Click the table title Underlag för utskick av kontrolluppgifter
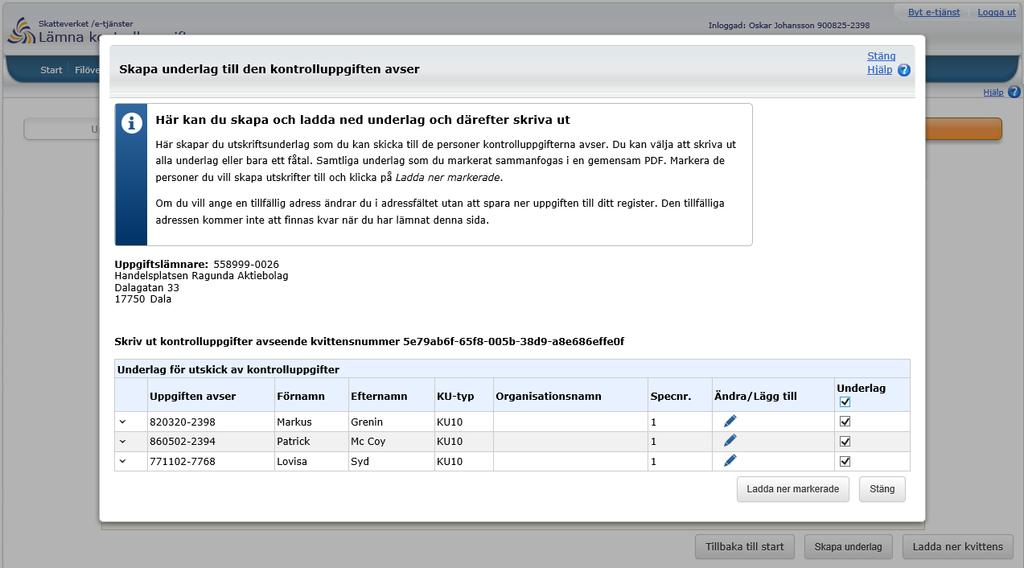Image resolution: width=1024 pixels, height=568 pixels. (x=228, y=370)
